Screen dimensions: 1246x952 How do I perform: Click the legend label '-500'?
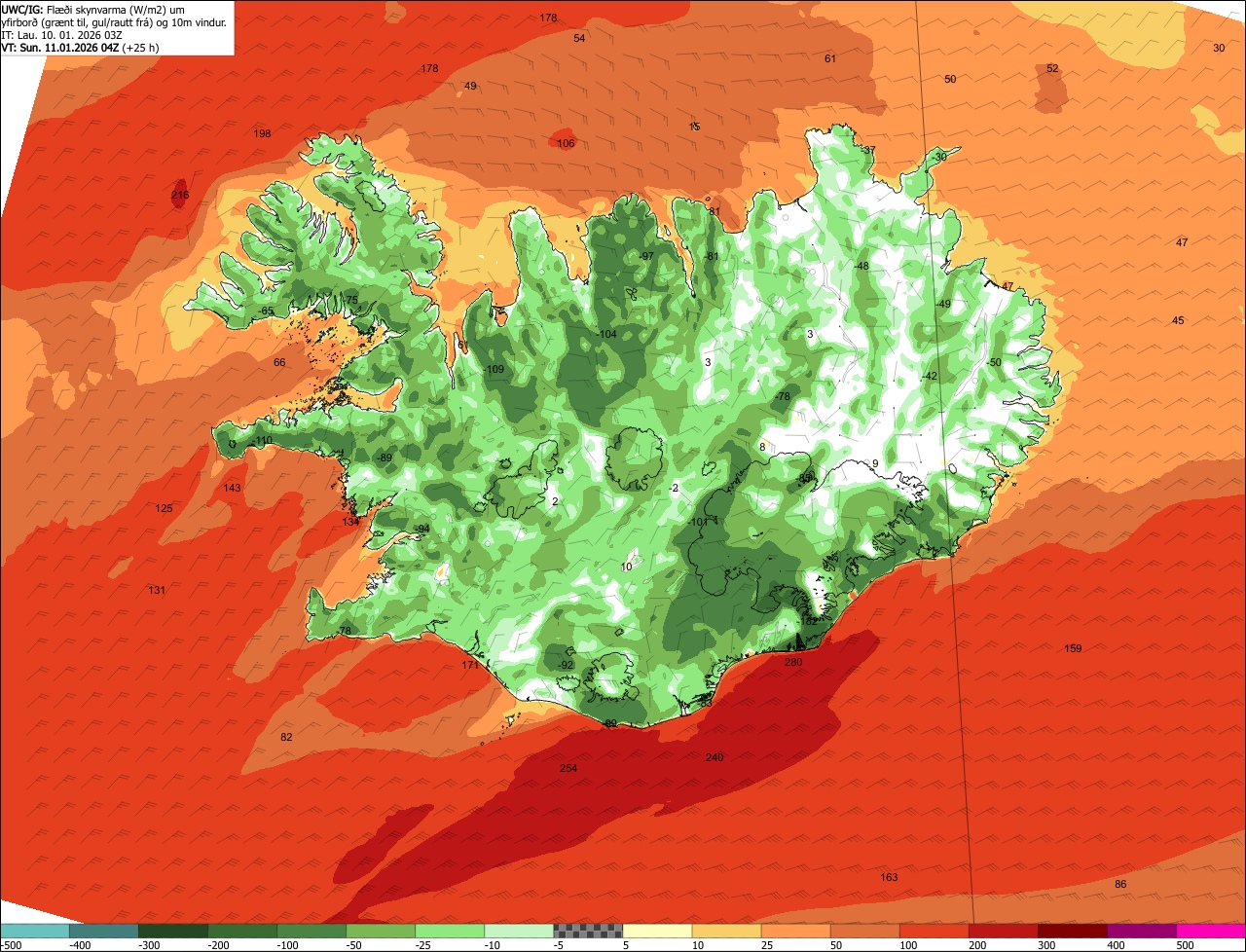click(11, 945)
